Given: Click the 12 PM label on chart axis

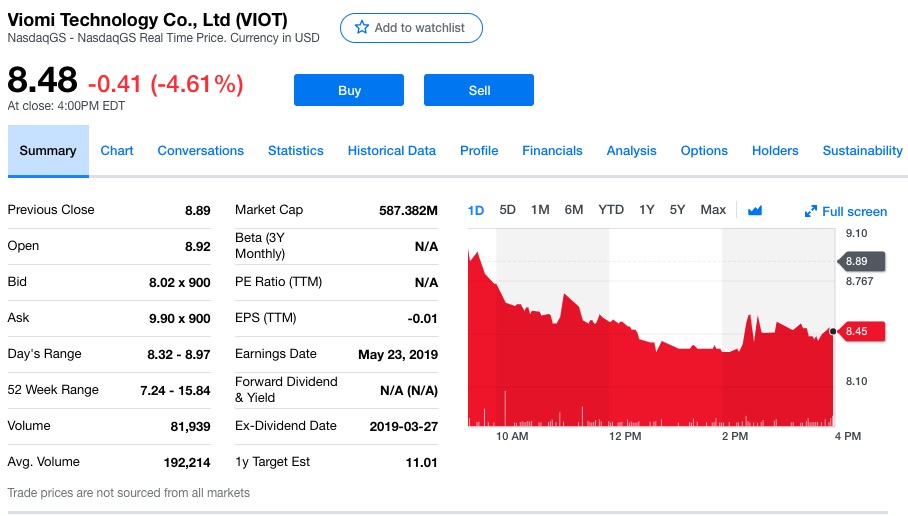Looking at the screenshot, I should pos(625,436).
